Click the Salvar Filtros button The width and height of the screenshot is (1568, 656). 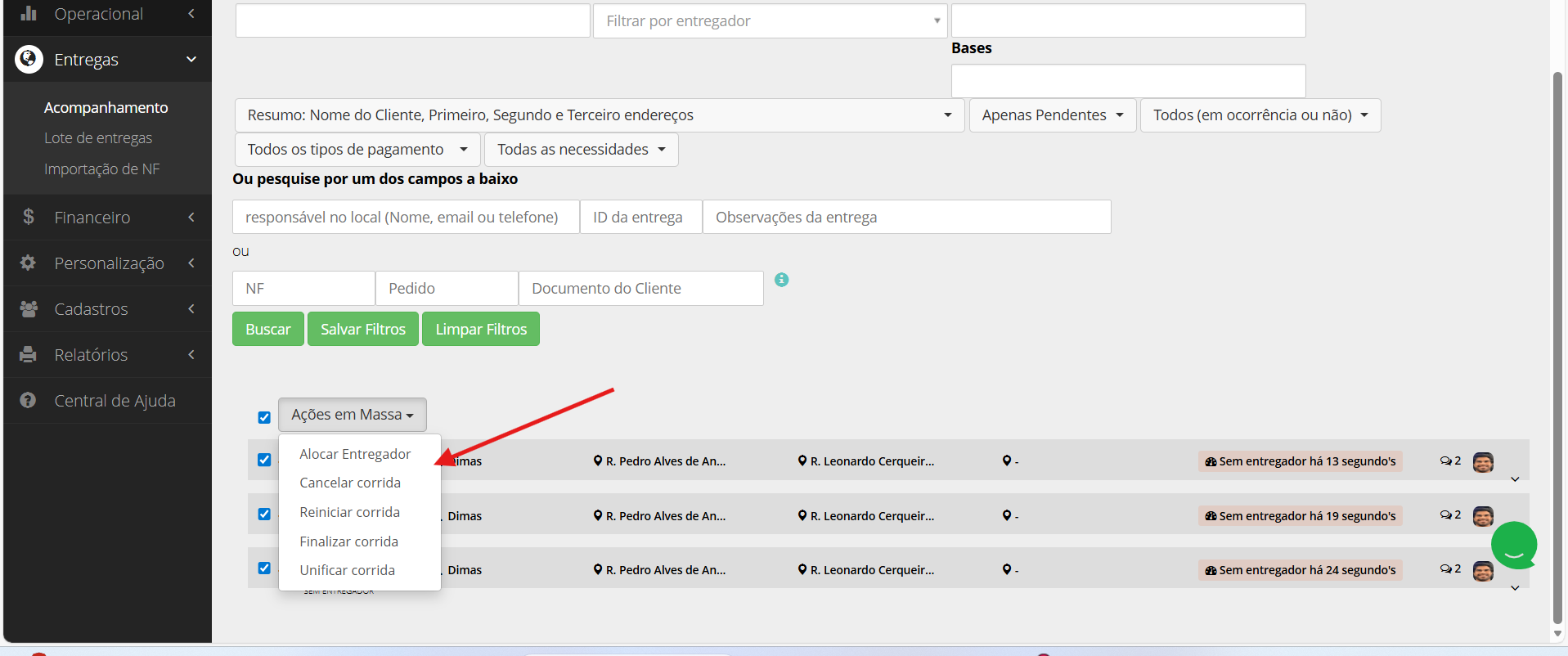[x=363, y=329]
